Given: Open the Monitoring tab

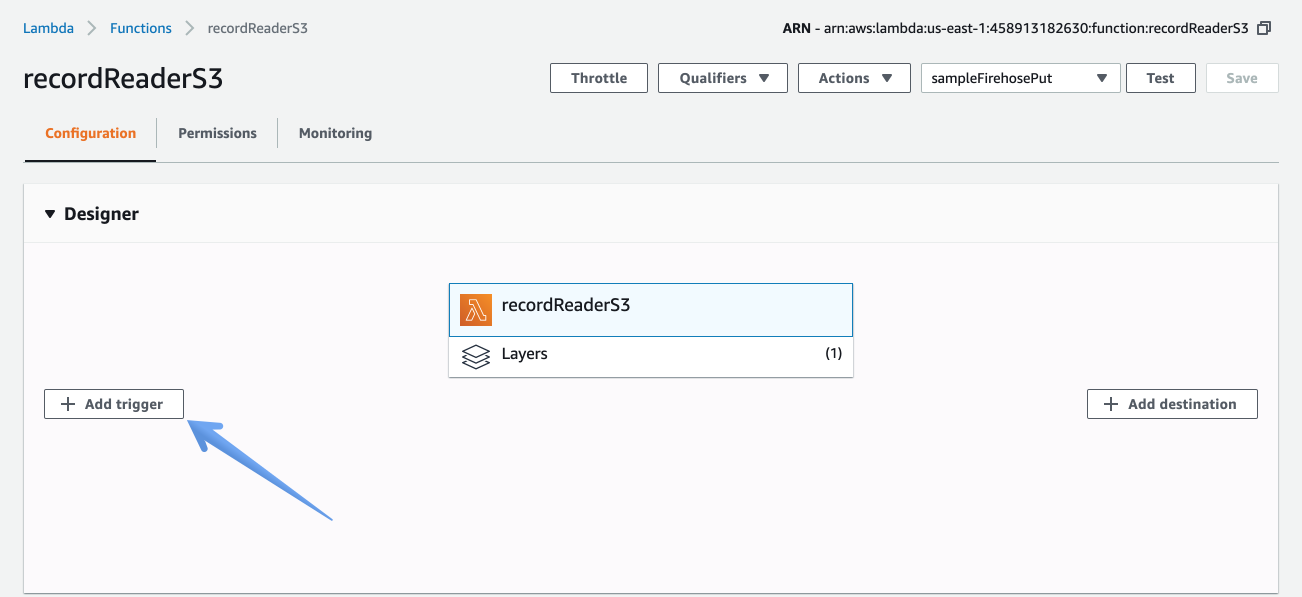Looking at the screenshot, I should click(335, 133).
